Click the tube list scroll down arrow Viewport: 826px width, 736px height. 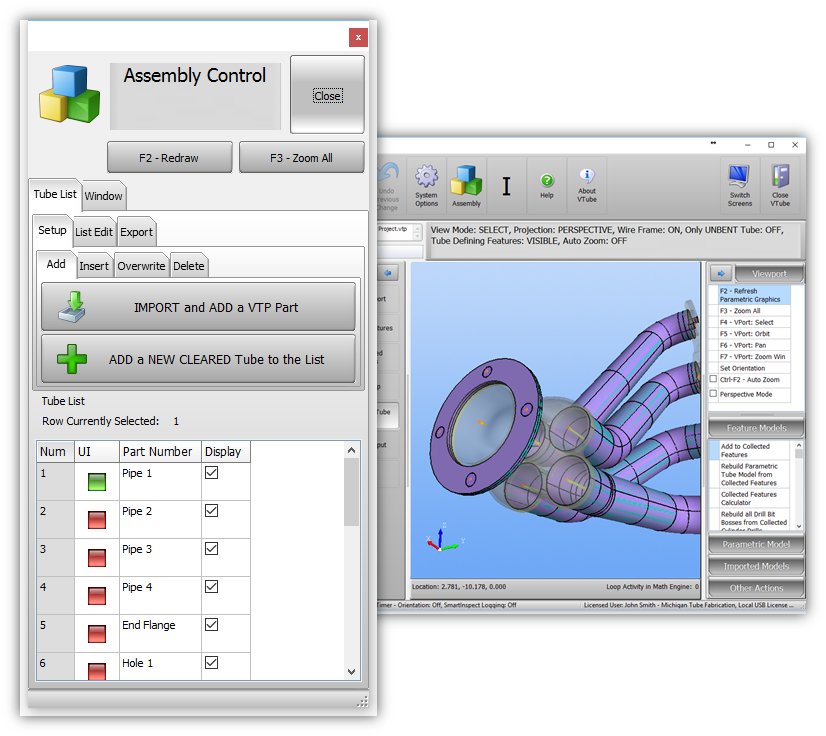(351, 672)
